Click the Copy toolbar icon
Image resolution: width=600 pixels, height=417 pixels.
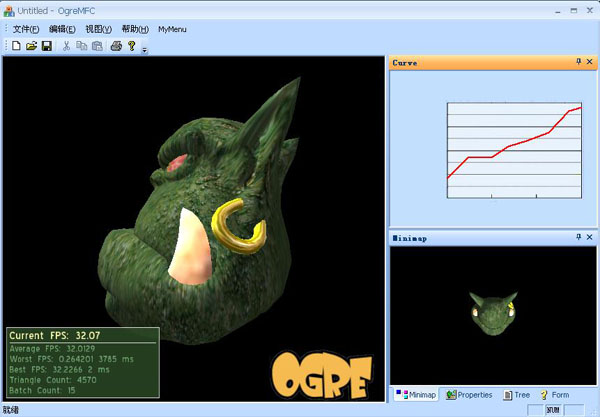[82, 46]
